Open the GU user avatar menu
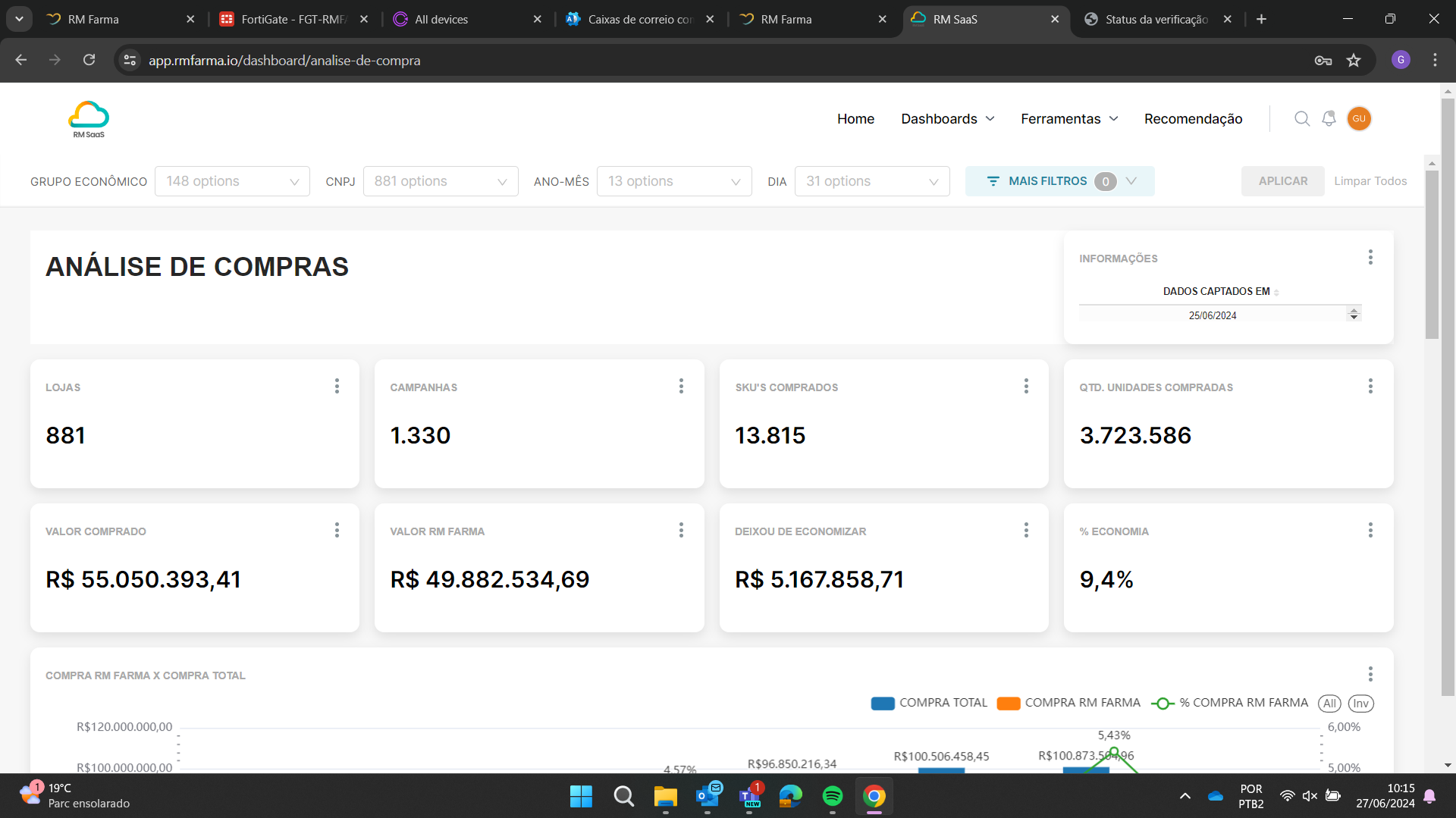The width and height of the screenshot is (1456, 818). point(1358,119)
